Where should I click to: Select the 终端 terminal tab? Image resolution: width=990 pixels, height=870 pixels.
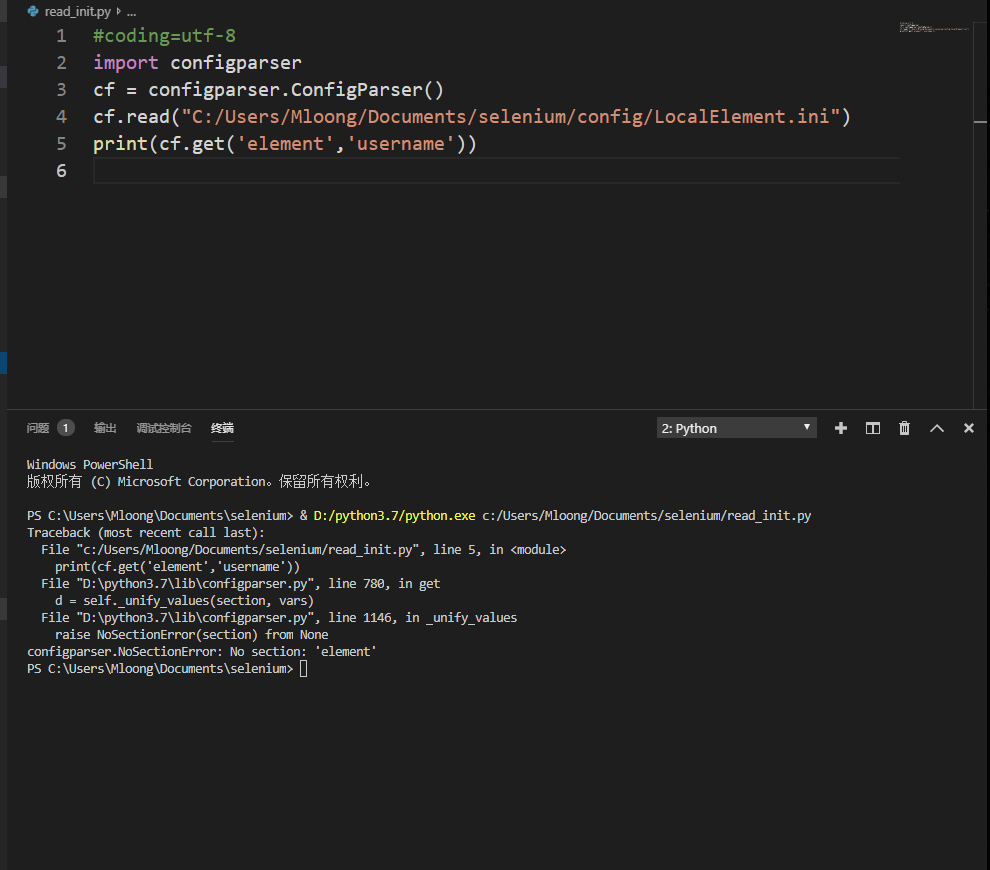[x=222, y=428]
